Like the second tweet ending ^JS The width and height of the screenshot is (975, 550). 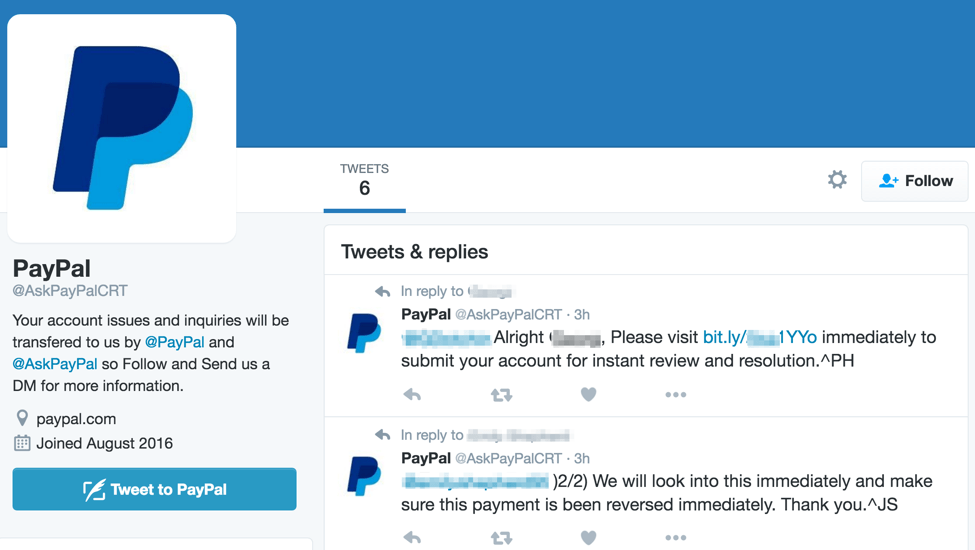(x=588, y=538)
